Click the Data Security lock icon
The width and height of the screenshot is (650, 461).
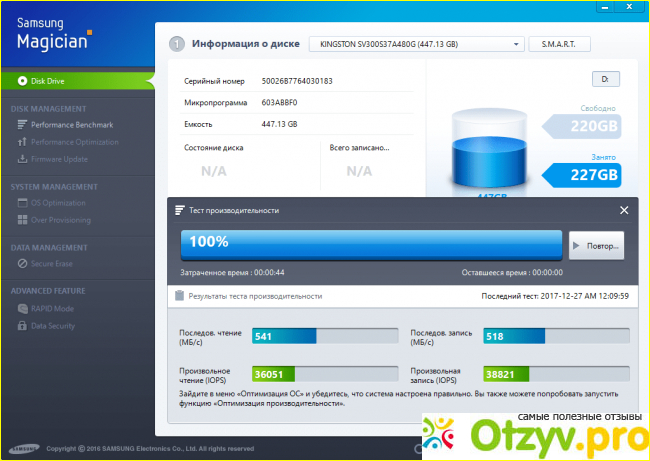pos(23,326)
